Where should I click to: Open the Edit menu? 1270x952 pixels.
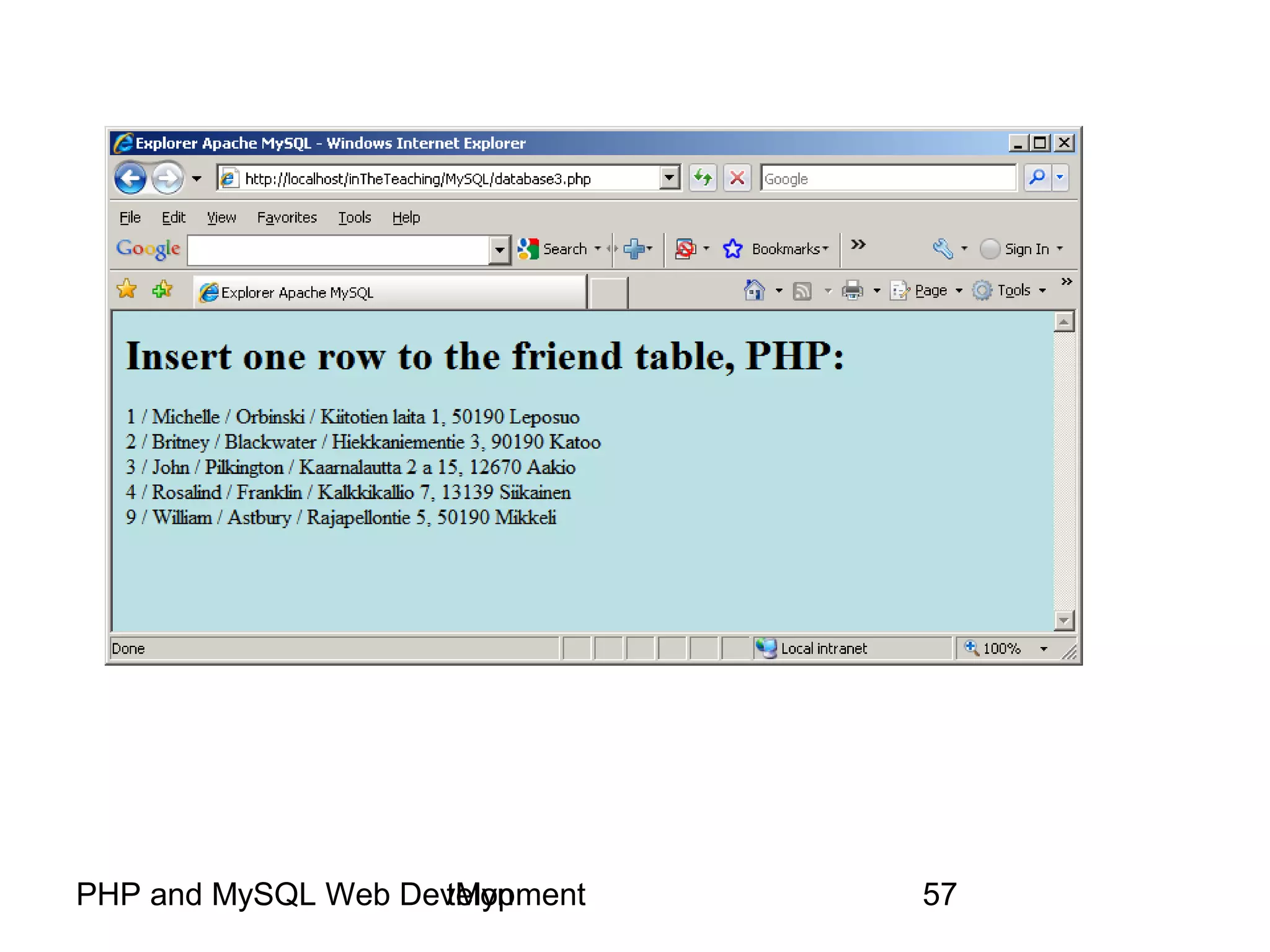174,218
